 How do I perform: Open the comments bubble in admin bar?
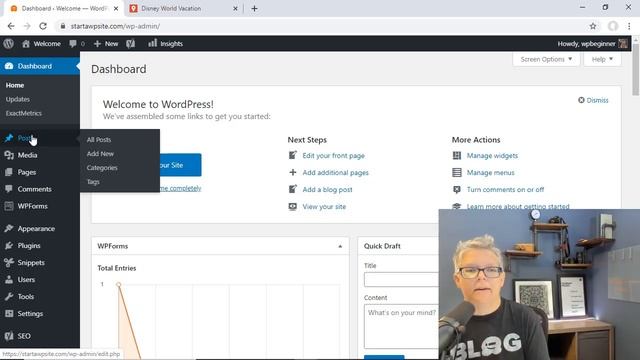[x=73, y=44]
